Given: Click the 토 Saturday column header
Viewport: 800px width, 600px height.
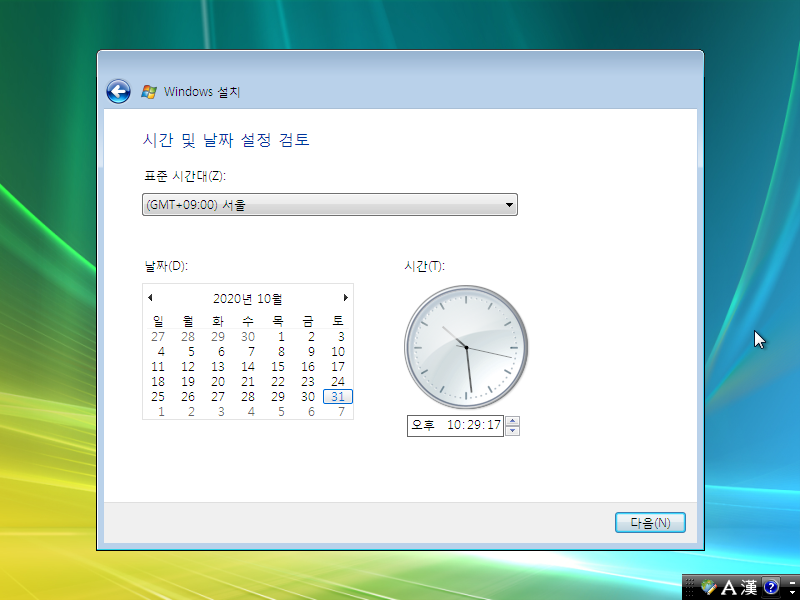Looking at the screenshot, I should (338, 321).
